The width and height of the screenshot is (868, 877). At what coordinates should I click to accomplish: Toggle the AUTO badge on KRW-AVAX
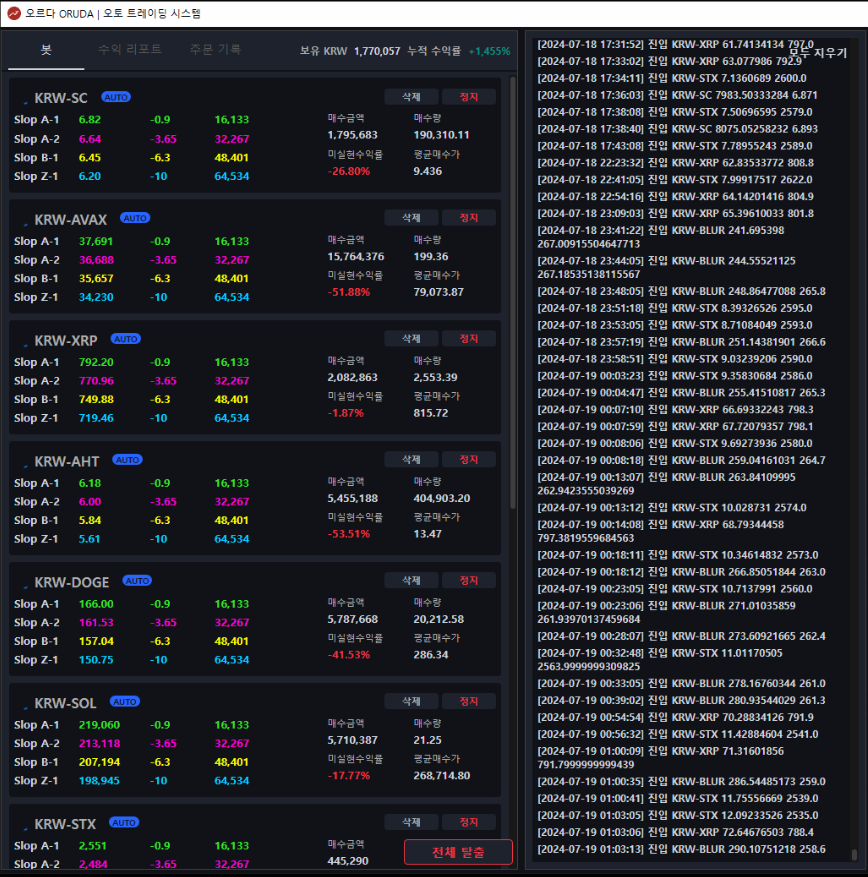(x=135, y=218)
